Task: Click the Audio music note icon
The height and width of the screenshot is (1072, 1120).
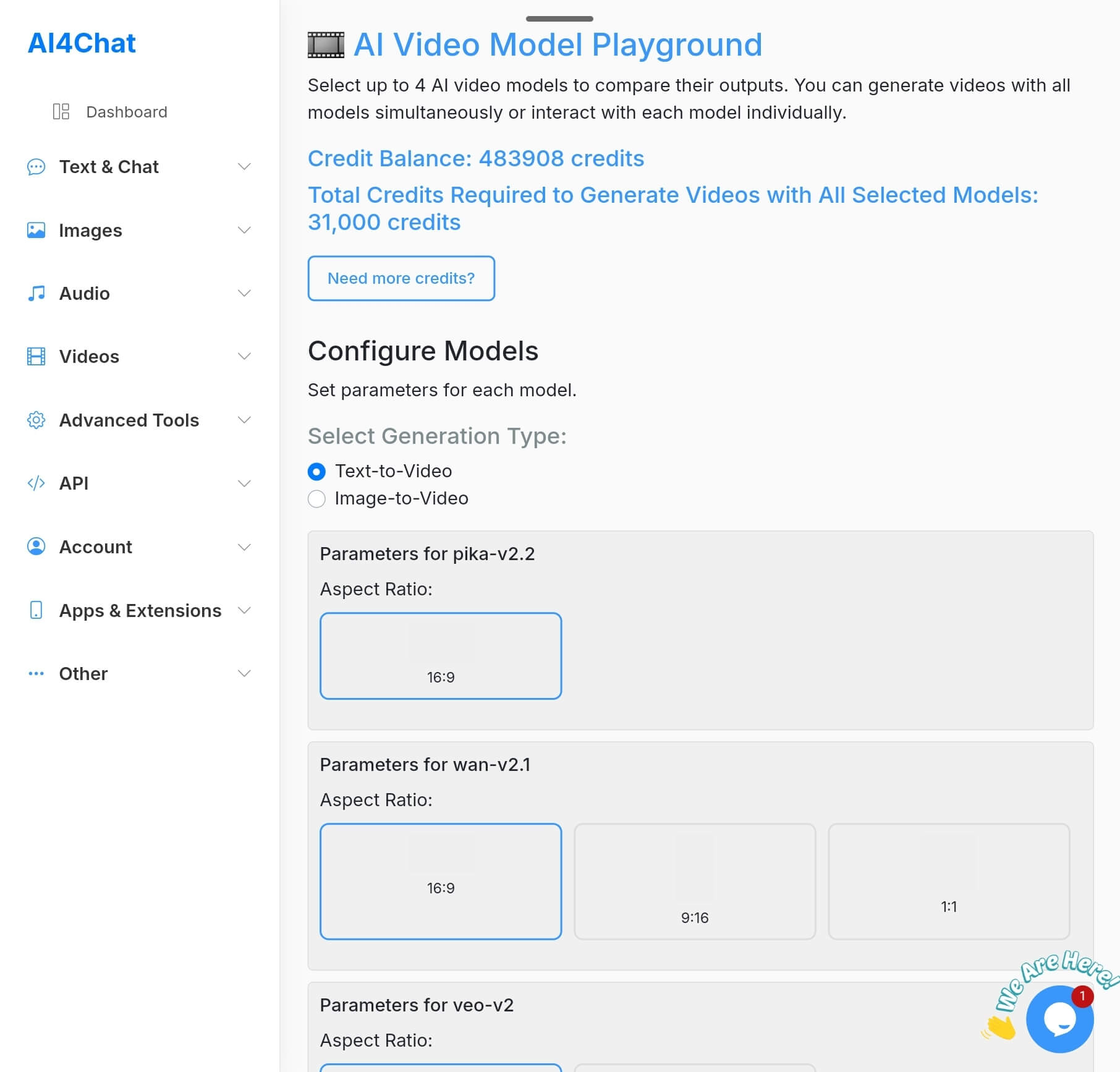Action: click(36, 293)
